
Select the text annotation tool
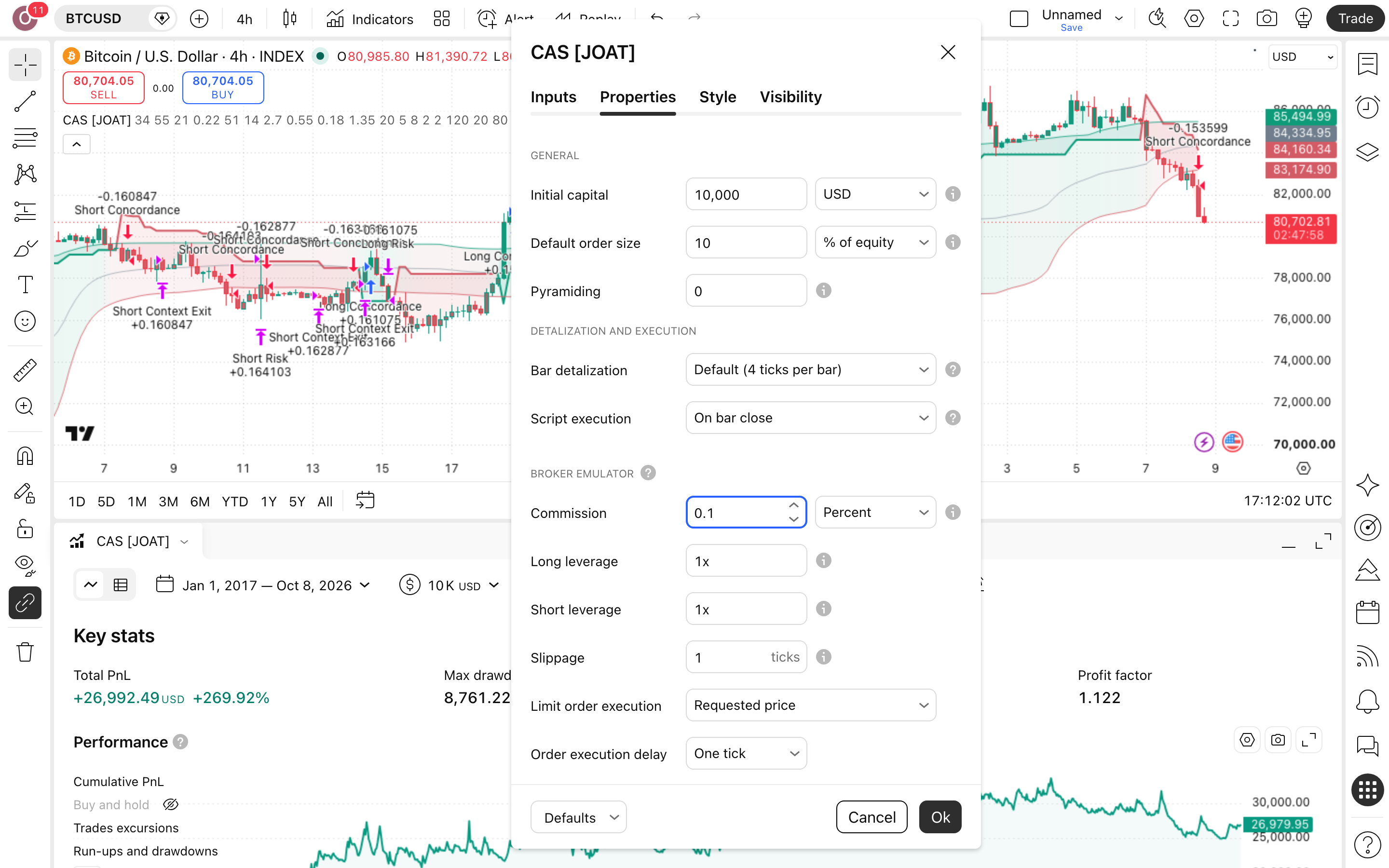pyautogui.click(x=25, y=285)
